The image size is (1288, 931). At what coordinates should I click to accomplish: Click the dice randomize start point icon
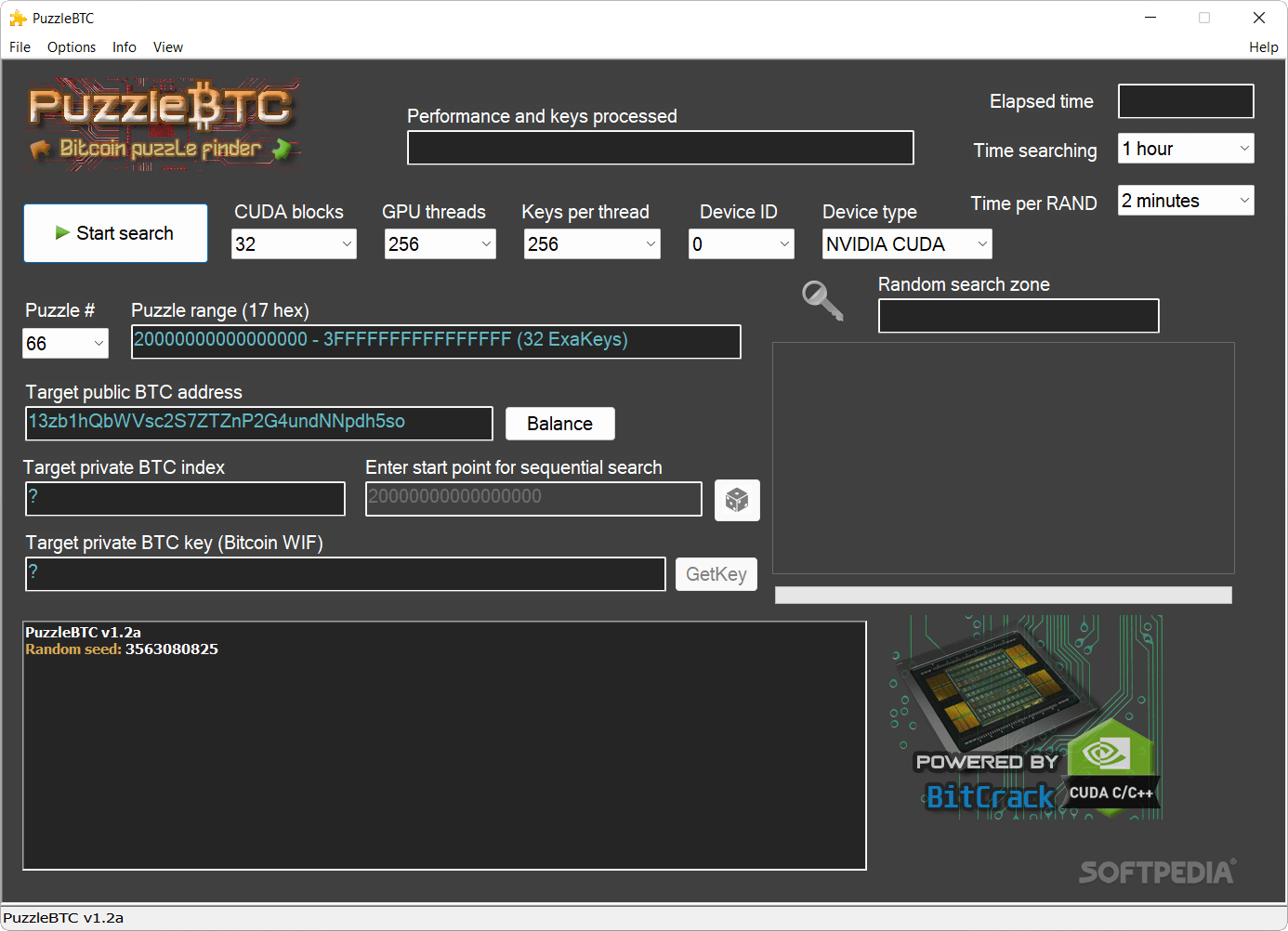click(737, 500)
